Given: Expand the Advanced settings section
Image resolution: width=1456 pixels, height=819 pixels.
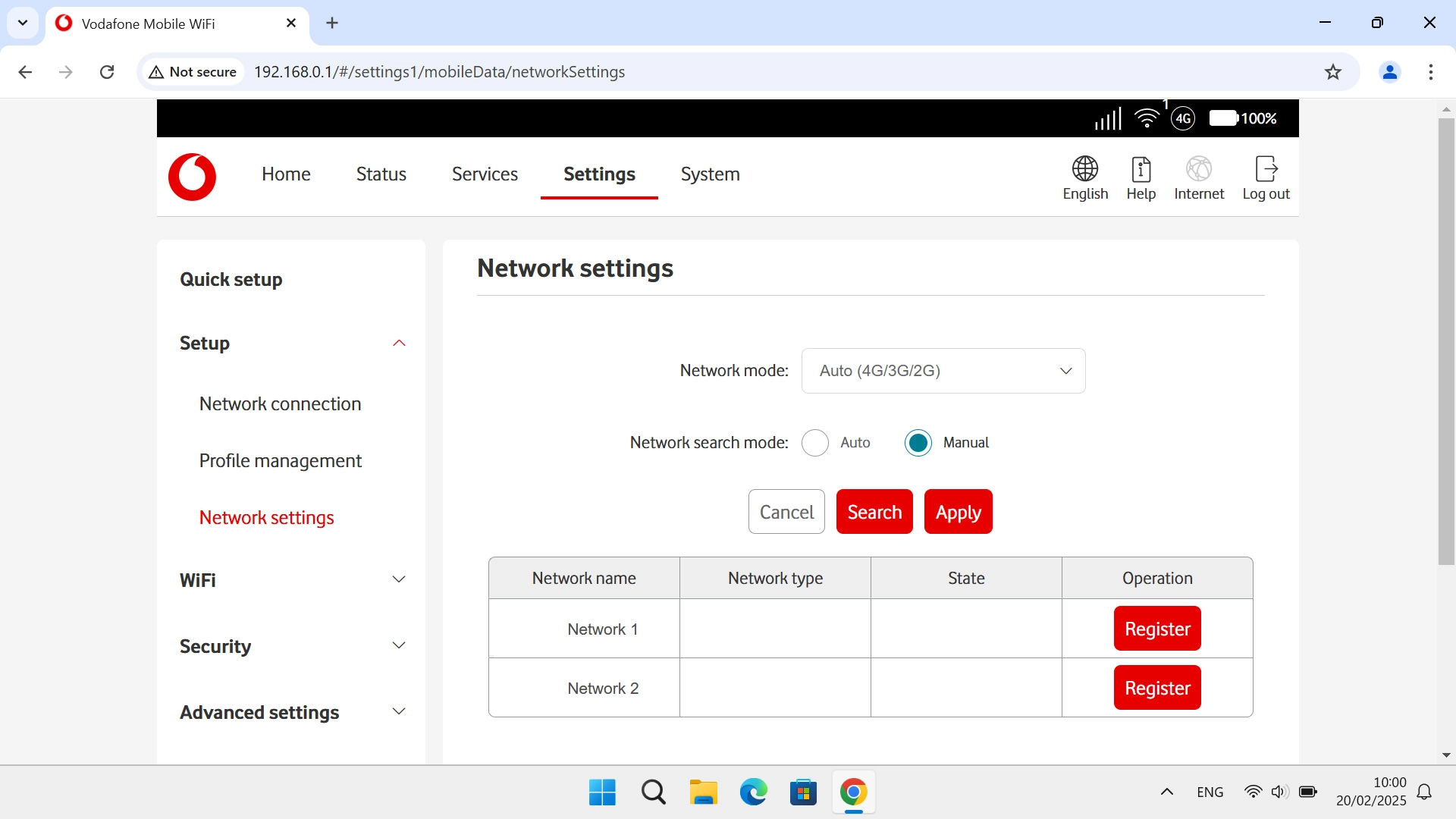Looking at the screenshot, I should 399,712.
